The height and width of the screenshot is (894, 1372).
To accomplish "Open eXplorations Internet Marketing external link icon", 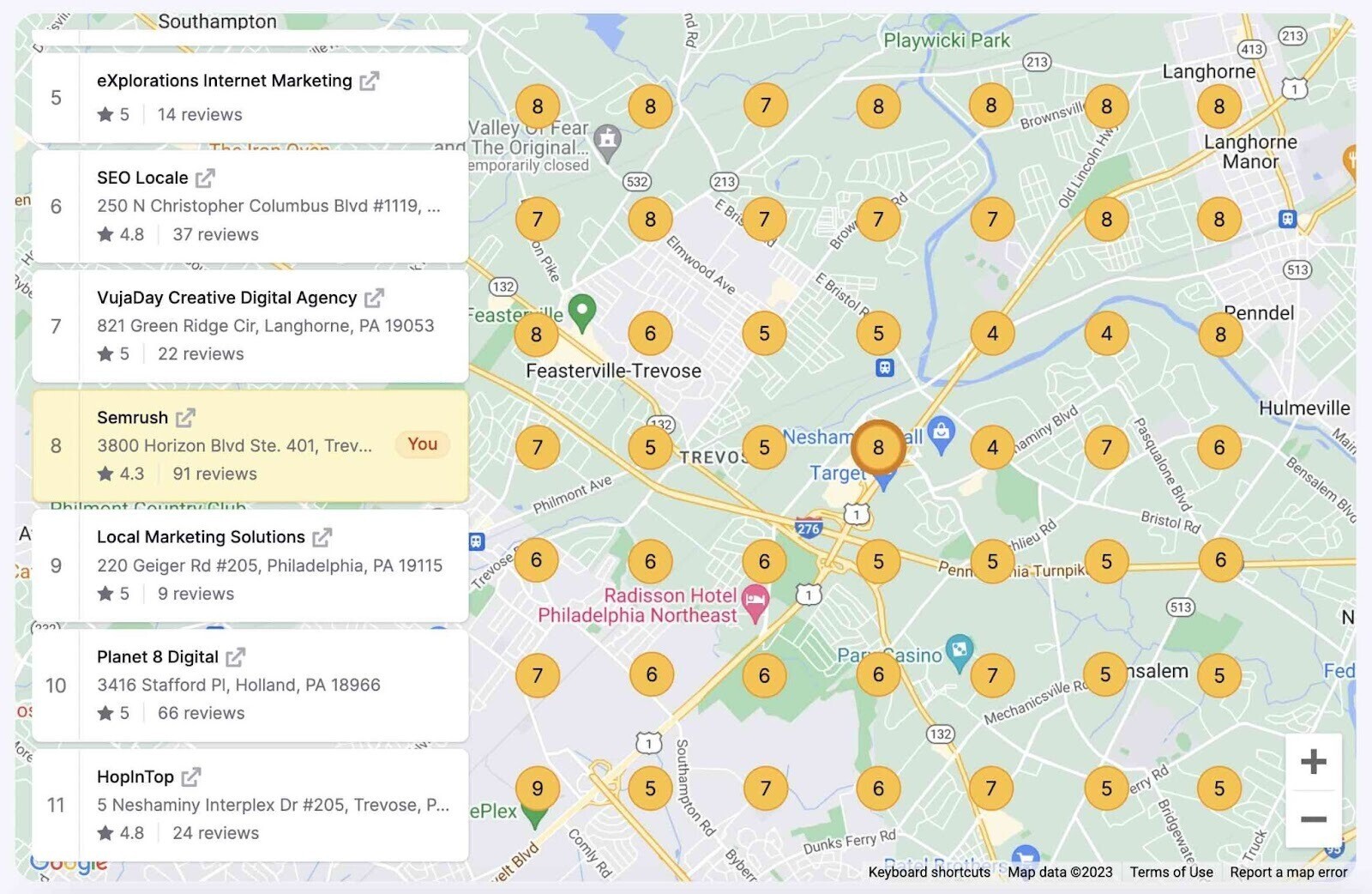I will click(x=370, y=82).
